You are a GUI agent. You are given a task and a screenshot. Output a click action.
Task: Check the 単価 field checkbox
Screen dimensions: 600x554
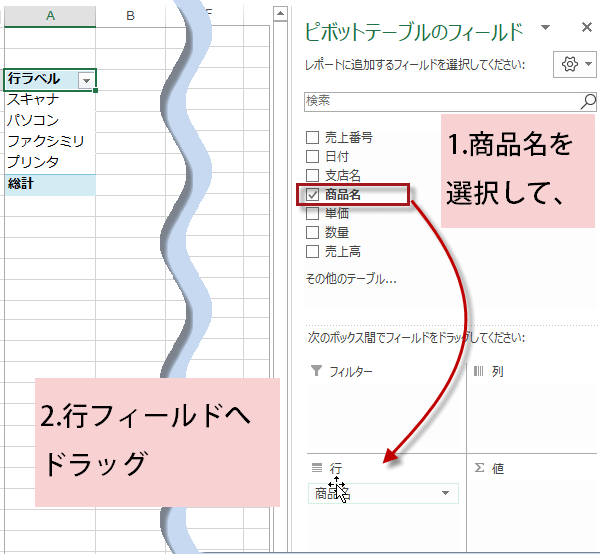click(313, 213)
